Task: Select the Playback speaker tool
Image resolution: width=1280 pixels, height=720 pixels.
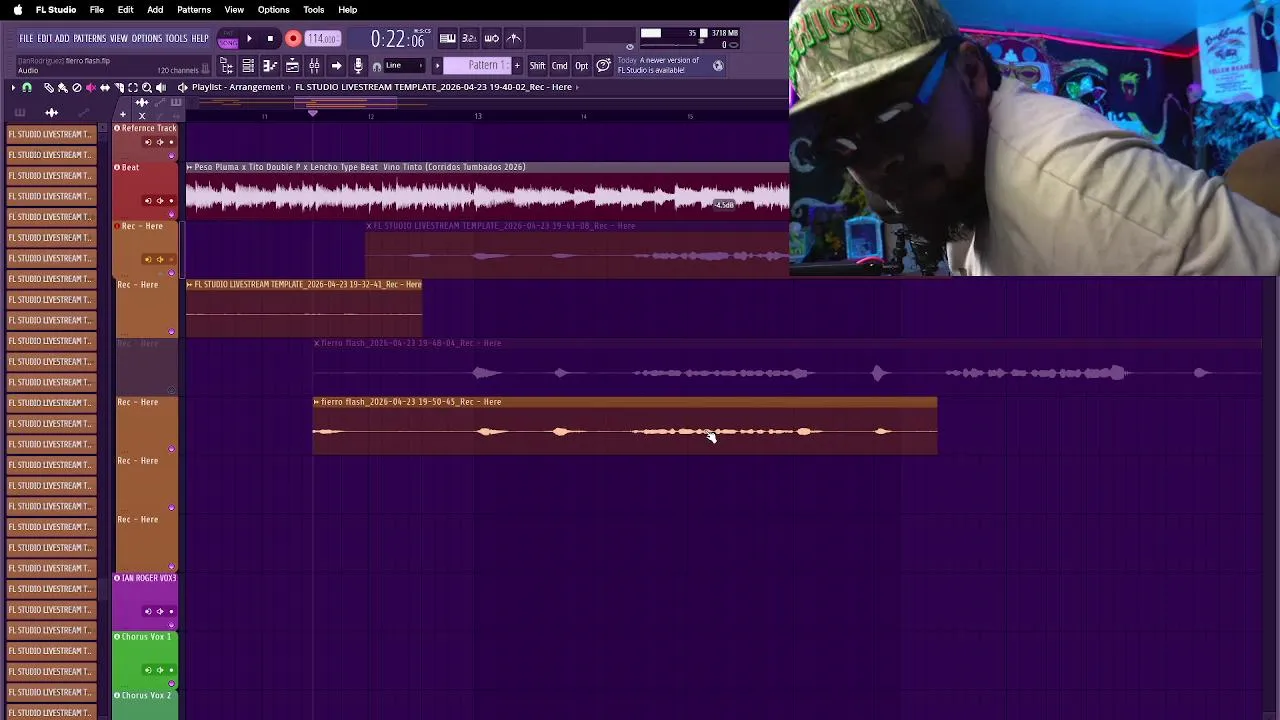Action: coord(161,88)
